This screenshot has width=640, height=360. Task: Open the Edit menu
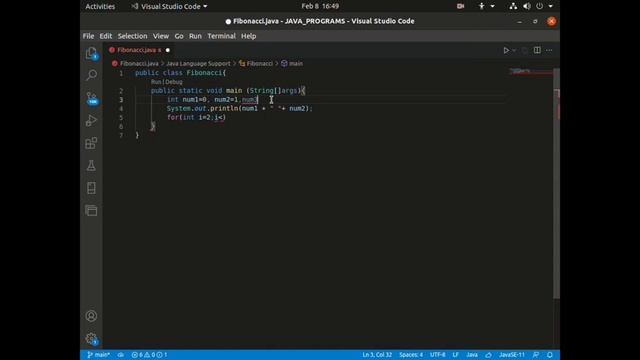106,36
